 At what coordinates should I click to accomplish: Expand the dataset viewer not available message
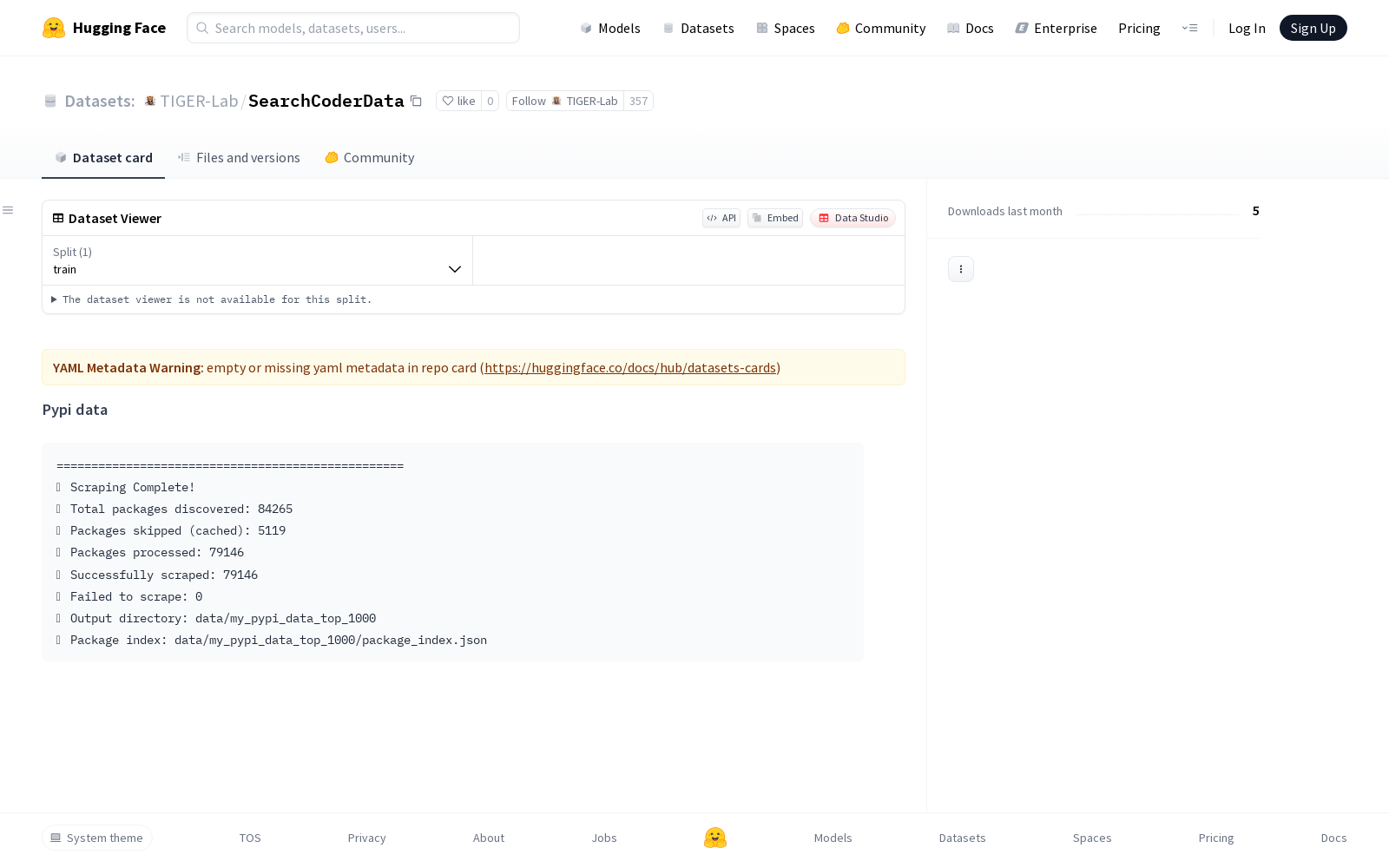pos(212,299)
